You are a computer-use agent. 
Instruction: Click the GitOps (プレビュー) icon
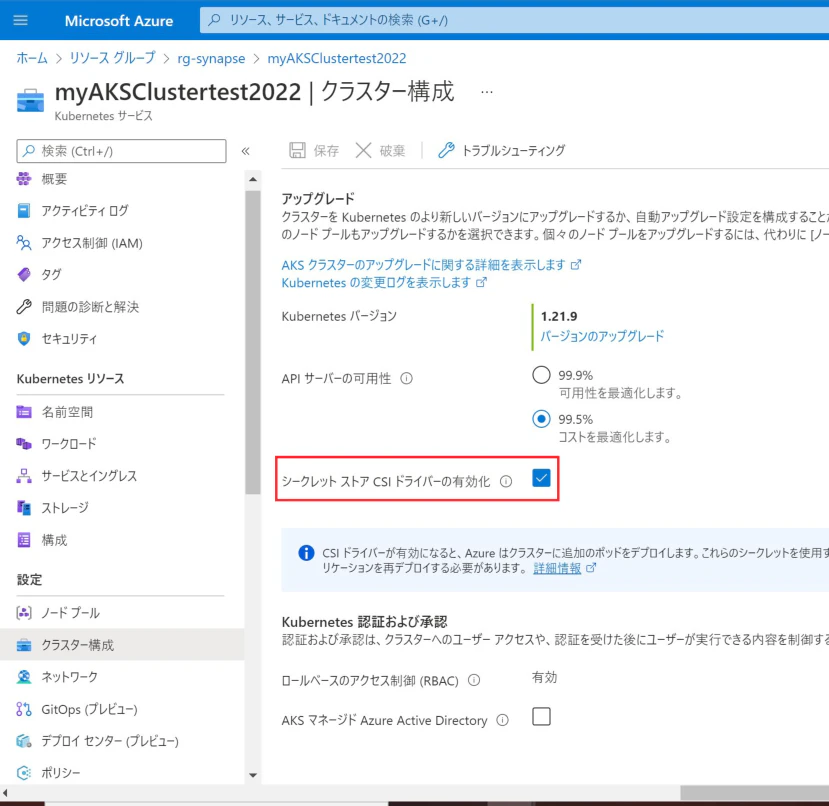[24, 709]
